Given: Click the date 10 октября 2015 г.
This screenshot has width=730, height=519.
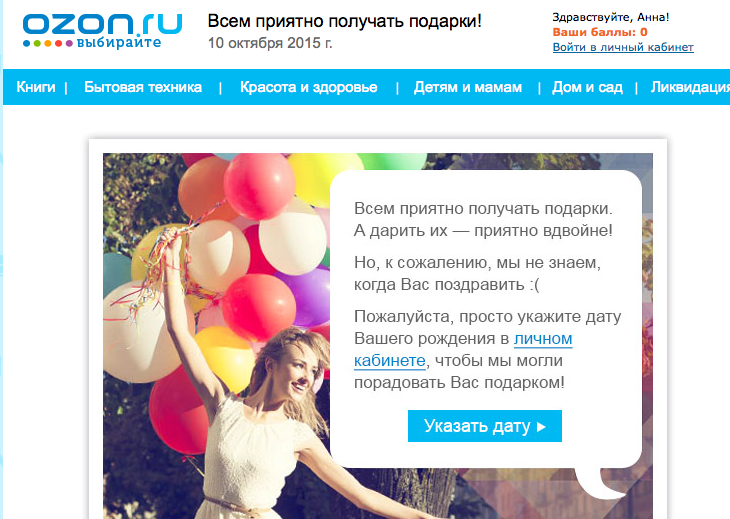Looking at the screenshot, I should (x=270, y=43).
